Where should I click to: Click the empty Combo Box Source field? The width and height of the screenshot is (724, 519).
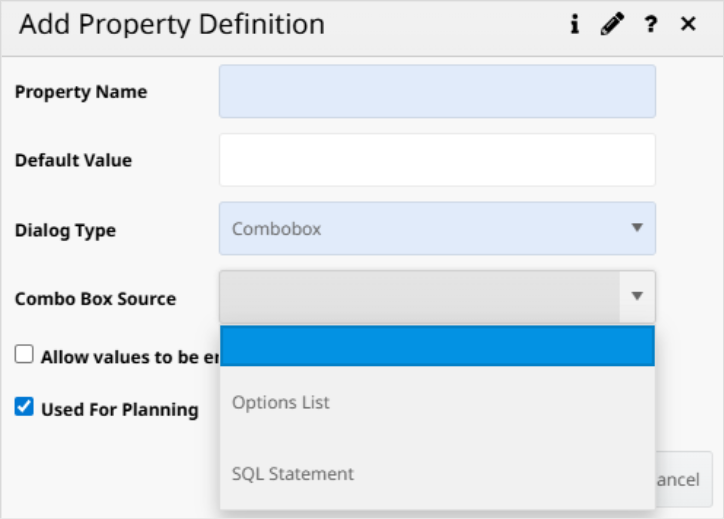(x=420, y=297)
